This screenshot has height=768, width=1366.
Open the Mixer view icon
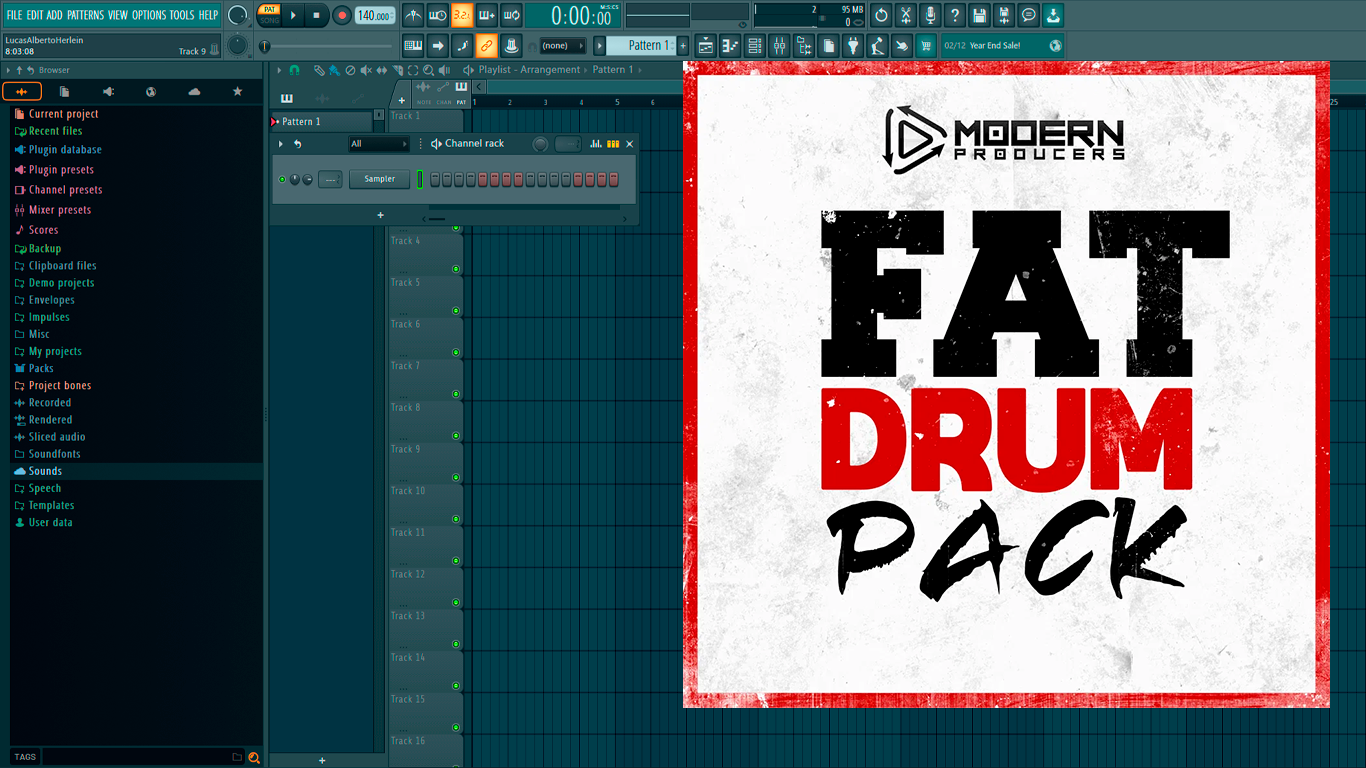click(779, 45)
